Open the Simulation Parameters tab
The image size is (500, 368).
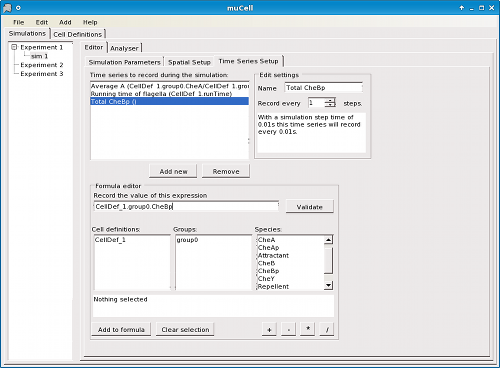[125, 62]
